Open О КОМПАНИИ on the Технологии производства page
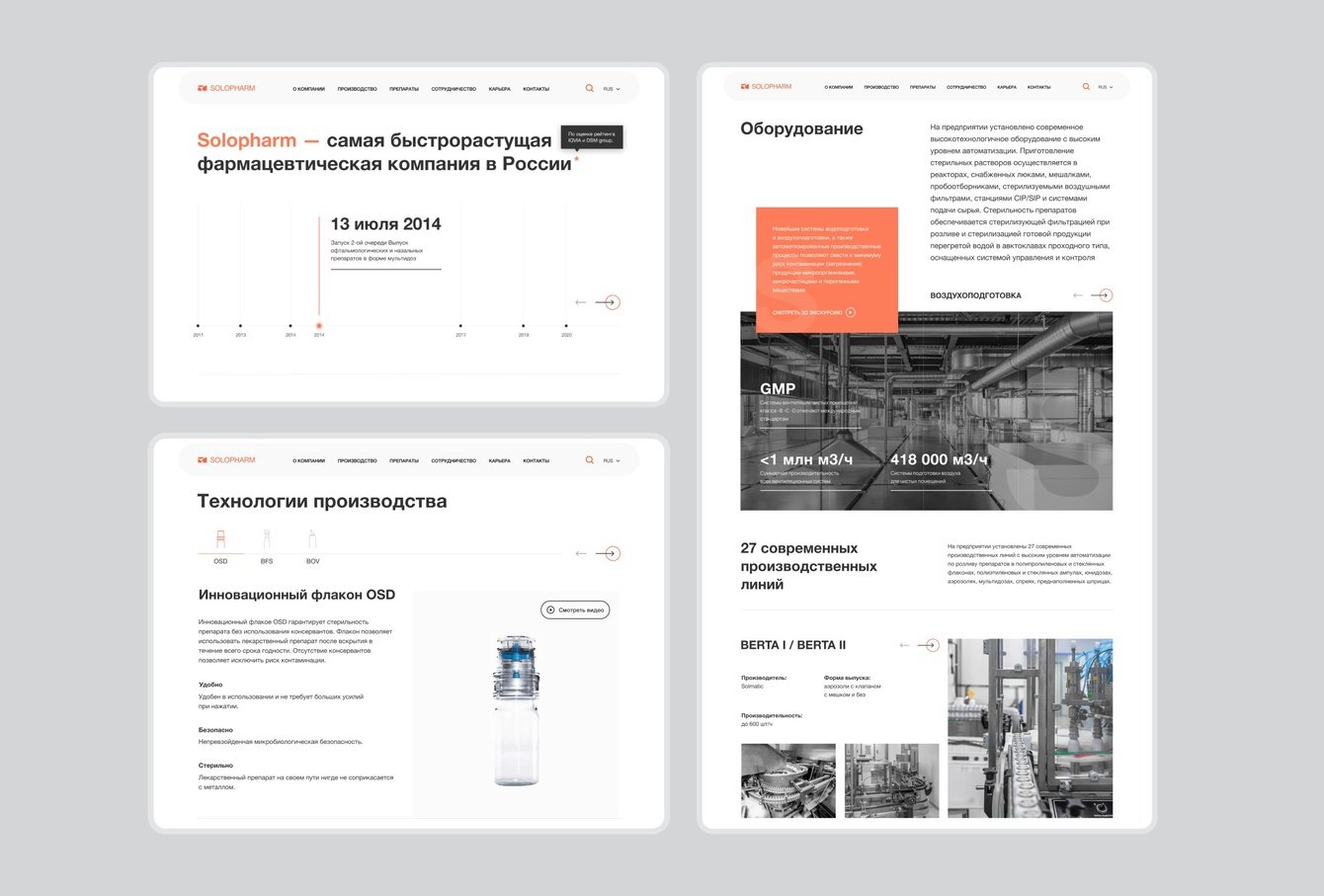 click(x=308, y=460)
